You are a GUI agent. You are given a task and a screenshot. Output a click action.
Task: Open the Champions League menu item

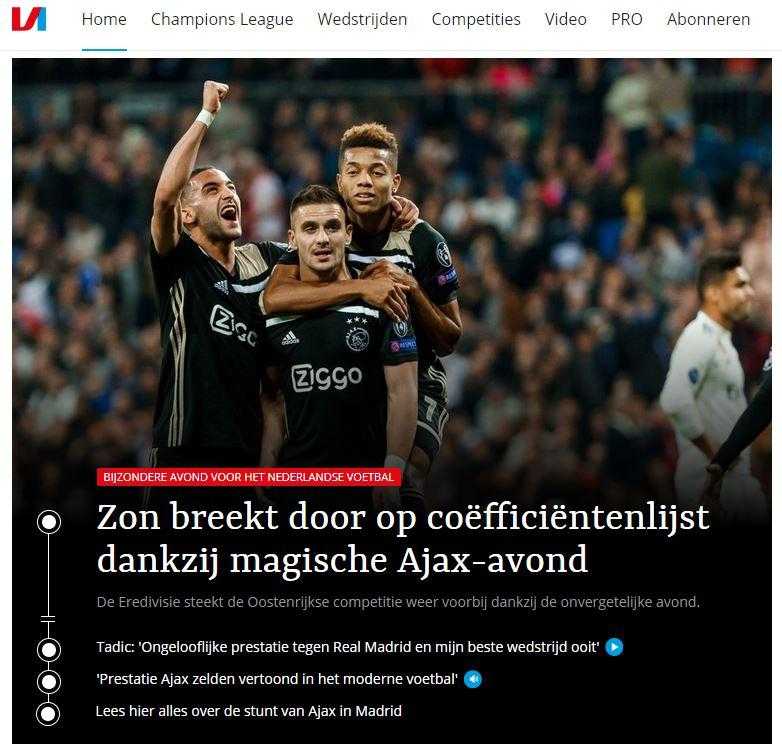[x=222, y=19]
